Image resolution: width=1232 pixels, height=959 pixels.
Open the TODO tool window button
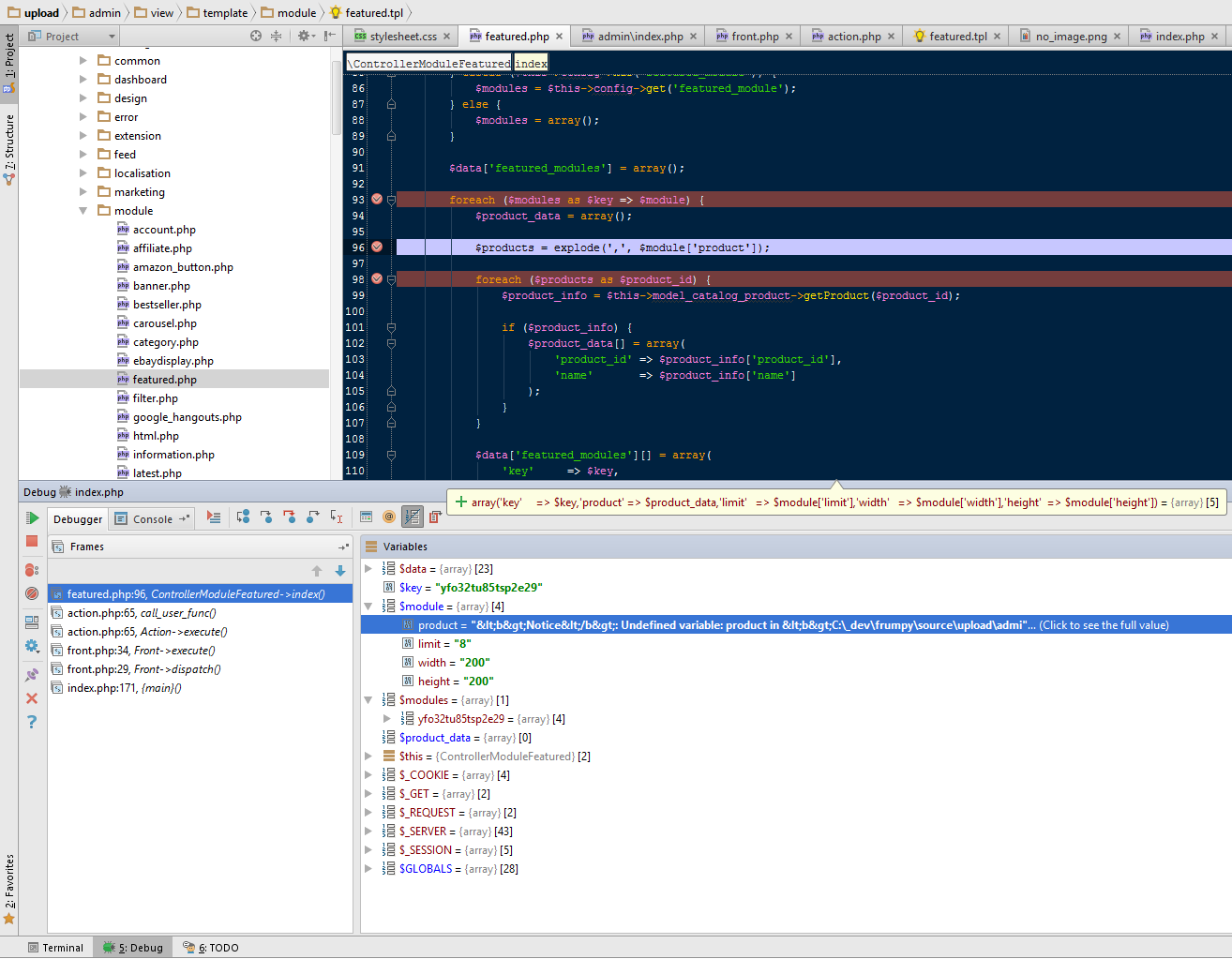coord(211,948)
